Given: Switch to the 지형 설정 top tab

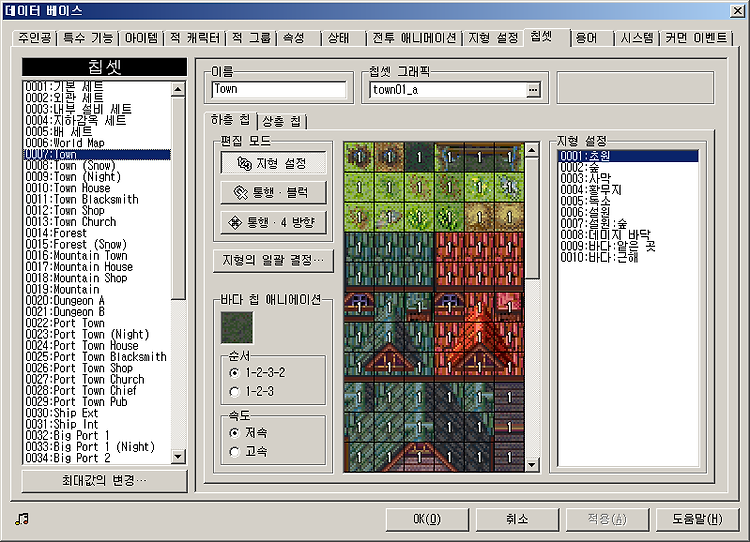Looking at the screenshot, I should [493, 38].
